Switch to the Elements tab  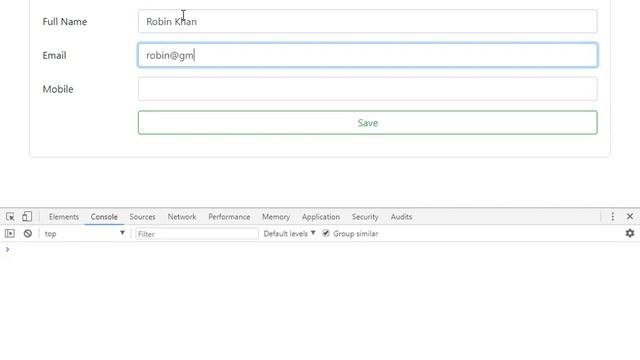click(64, 217)
